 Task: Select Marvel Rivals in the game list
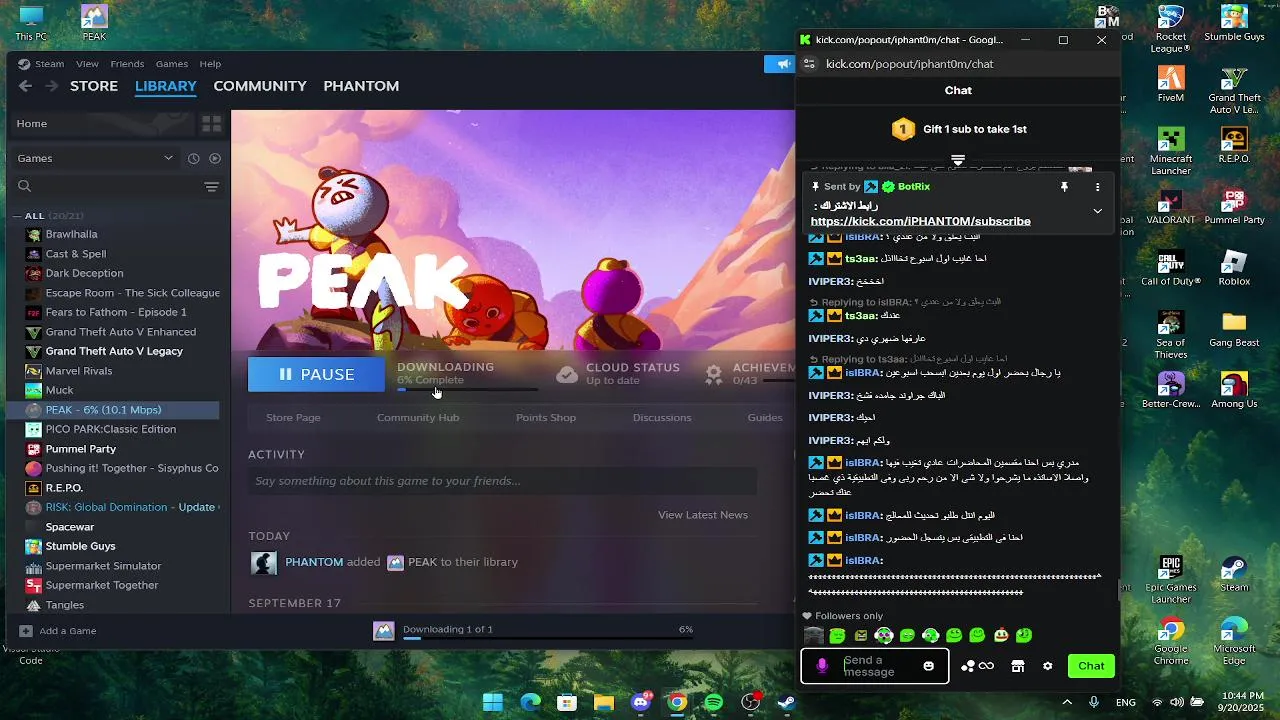pyautogui.click(x=79, y=371)
